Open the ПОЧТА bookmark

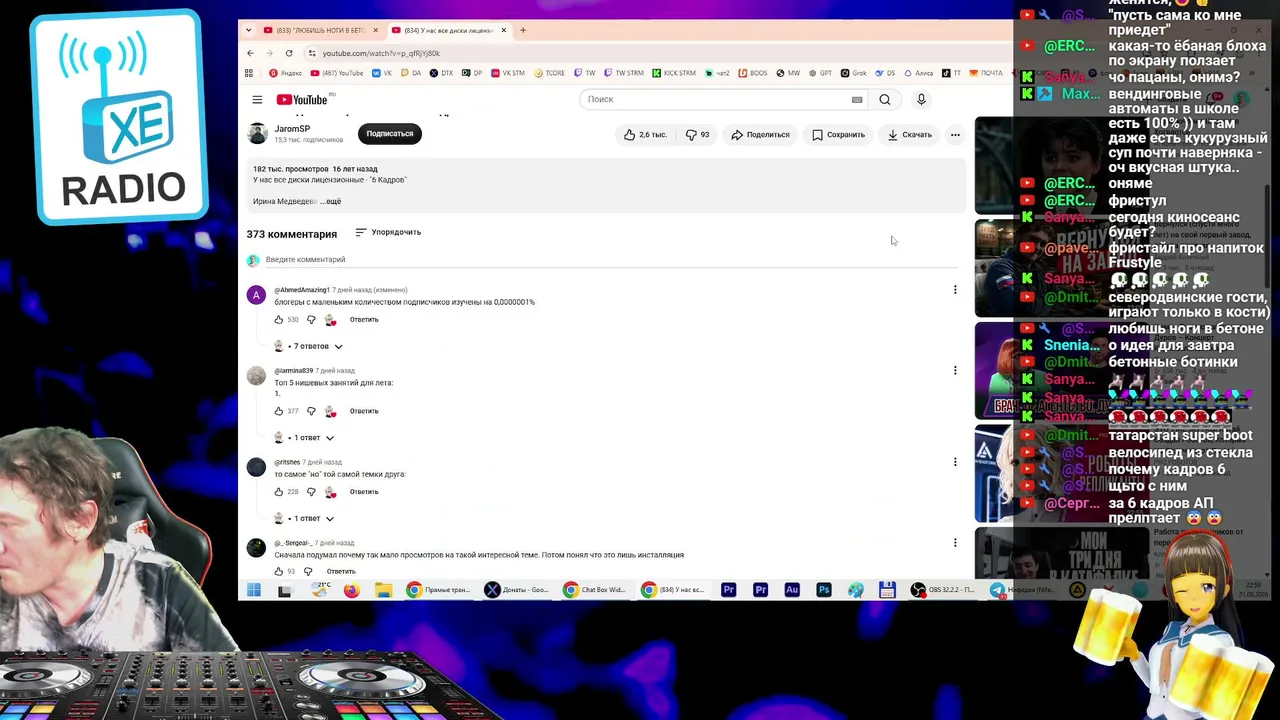(986, 73)
